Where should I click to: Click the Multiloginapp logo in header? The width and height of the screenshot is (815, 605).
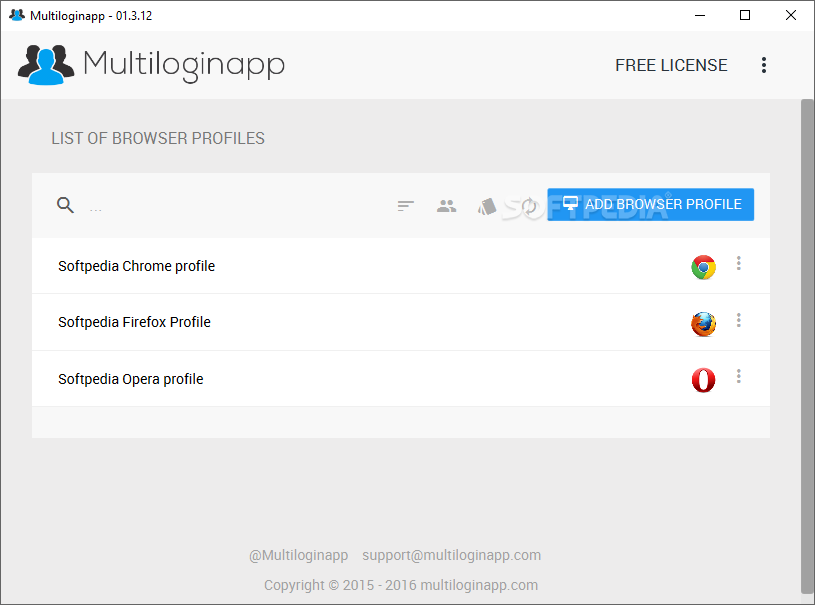point(151,64)
